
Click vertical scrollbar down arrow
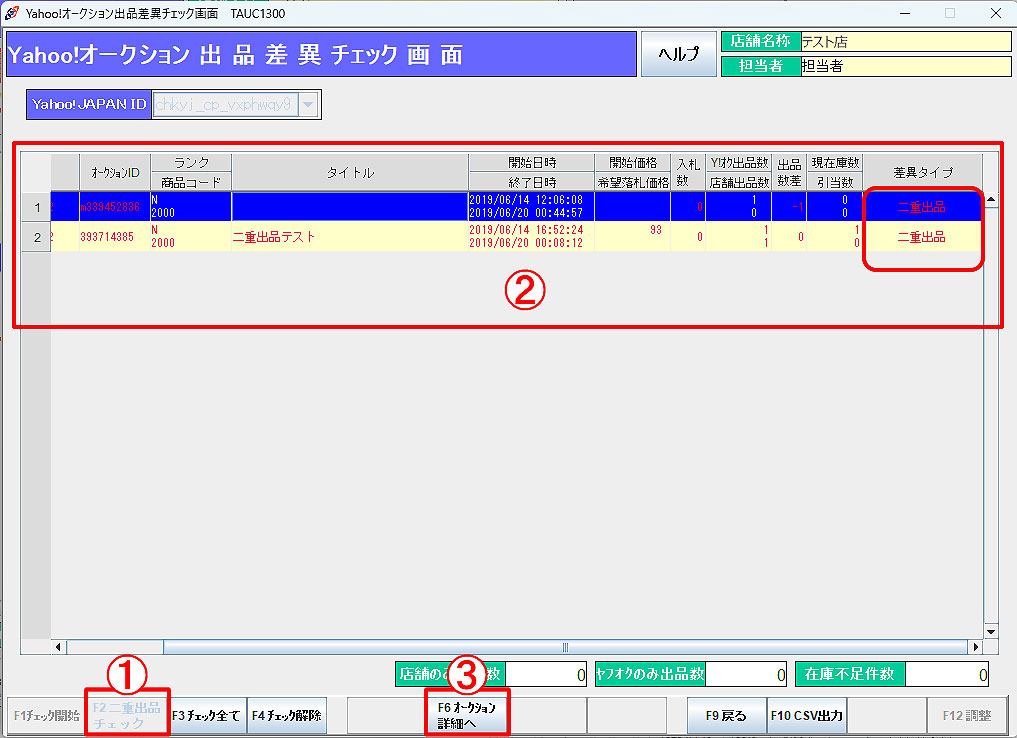coord(990,631)
